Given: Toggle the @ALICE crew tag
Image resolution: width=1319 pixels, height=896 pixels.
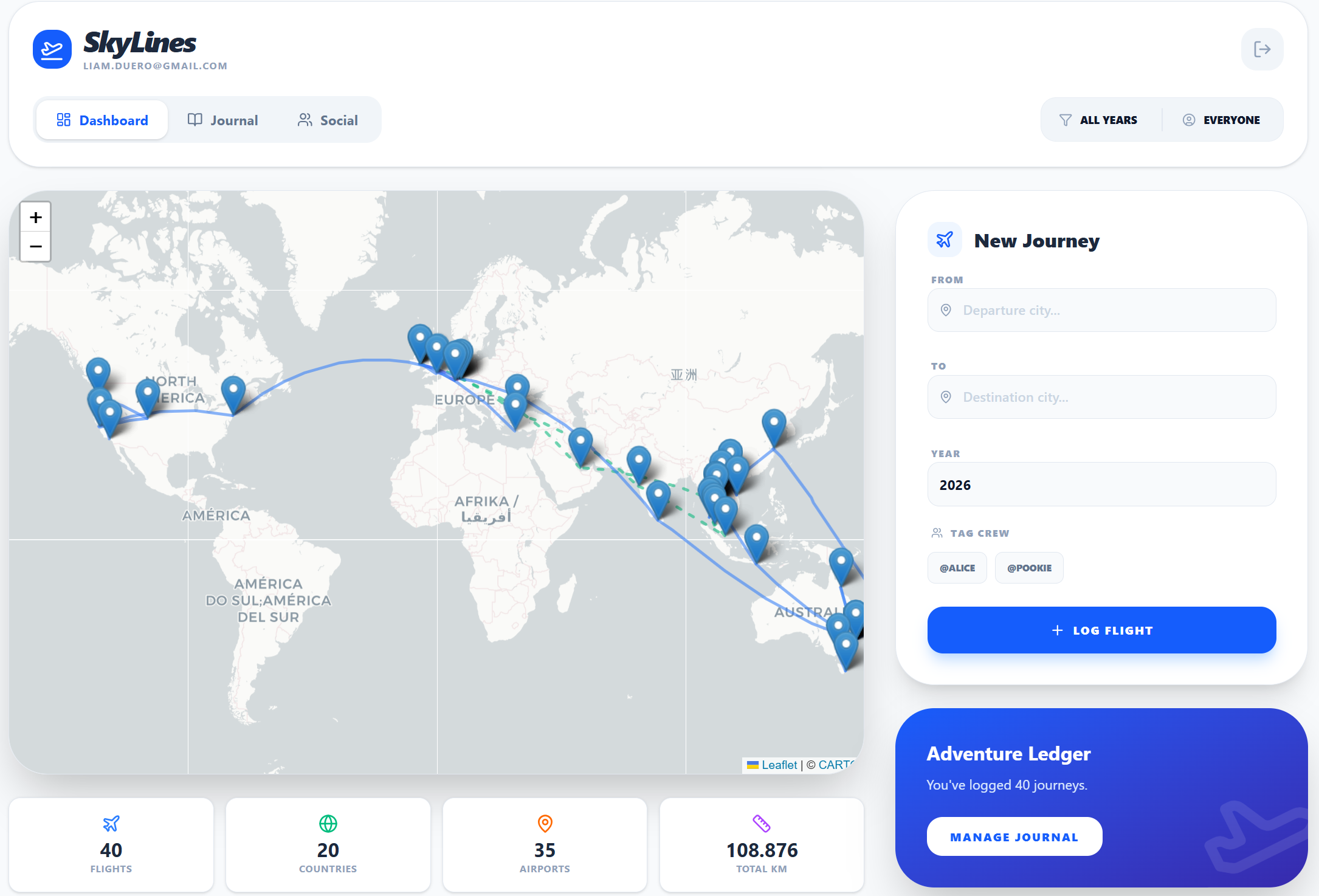Looking at the screenshot, I should pos(957,567).
